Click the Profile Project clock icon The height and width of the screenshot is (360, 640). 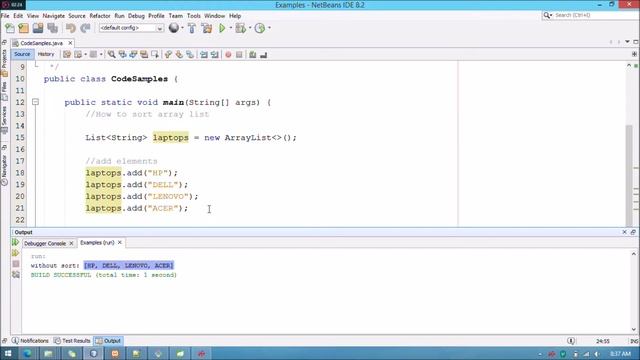pos(260,28)
